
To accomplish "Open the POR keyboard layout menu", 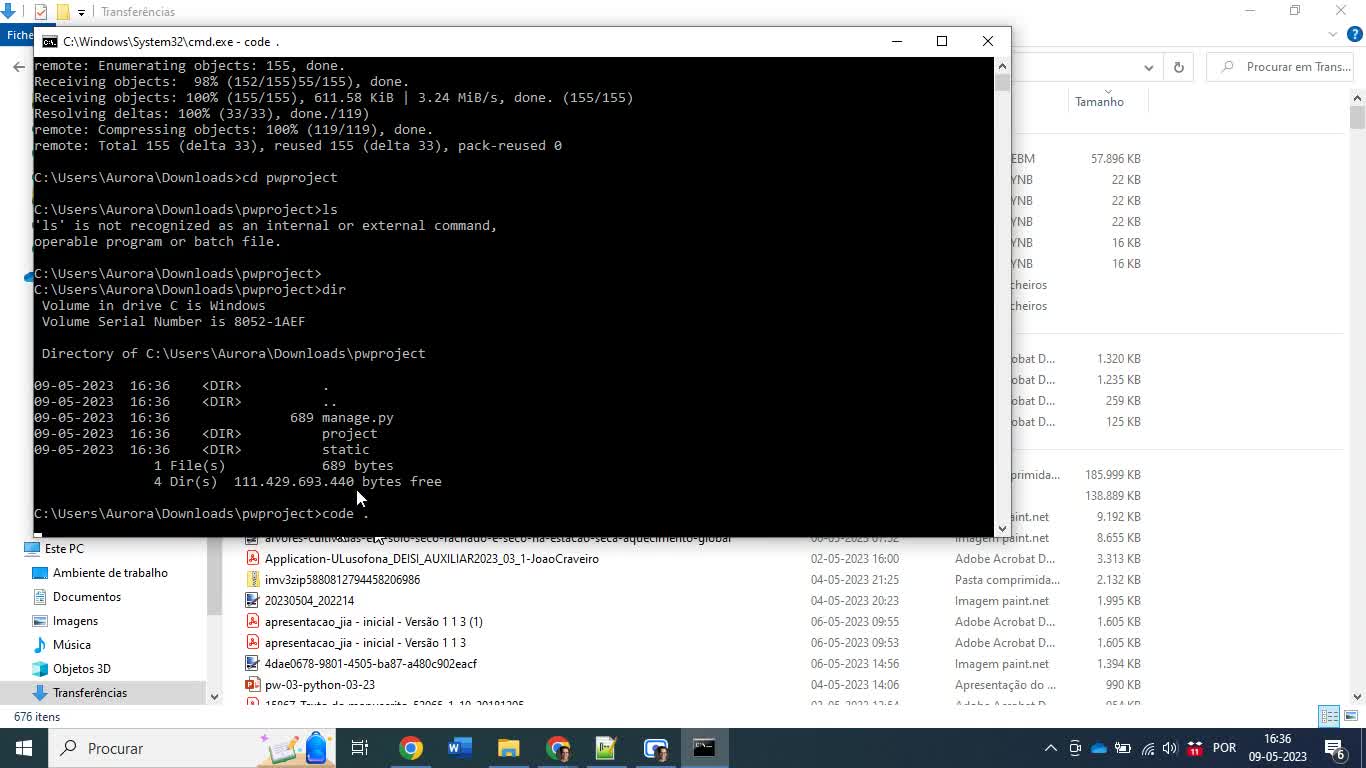I will (1224, 748).
